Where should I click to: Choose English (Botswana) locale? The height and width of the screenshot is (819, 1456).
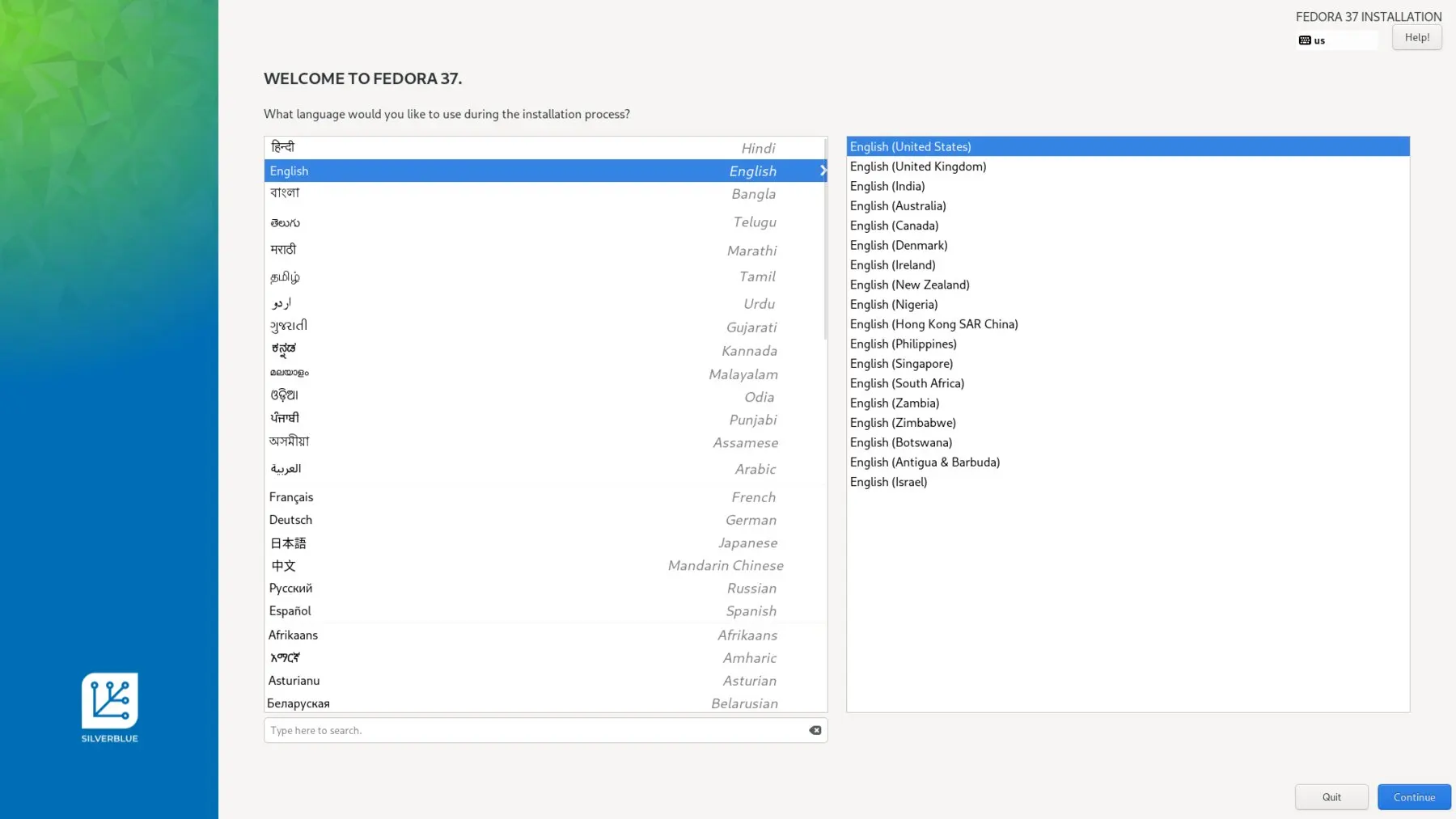[x=1128, y=442]
